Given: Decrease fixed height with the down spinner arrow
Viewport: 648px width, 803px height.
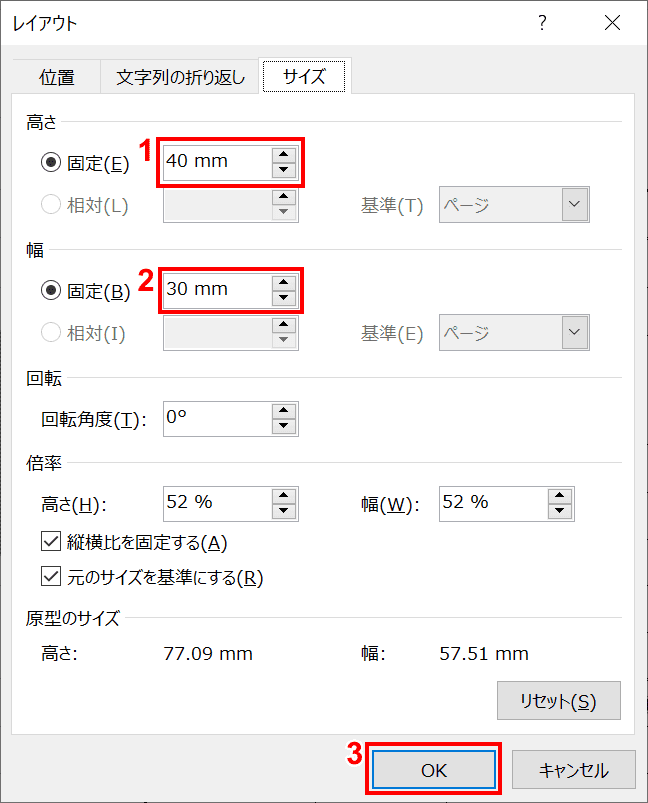Looking at the screenshot, I should click(x=284, y=170).
